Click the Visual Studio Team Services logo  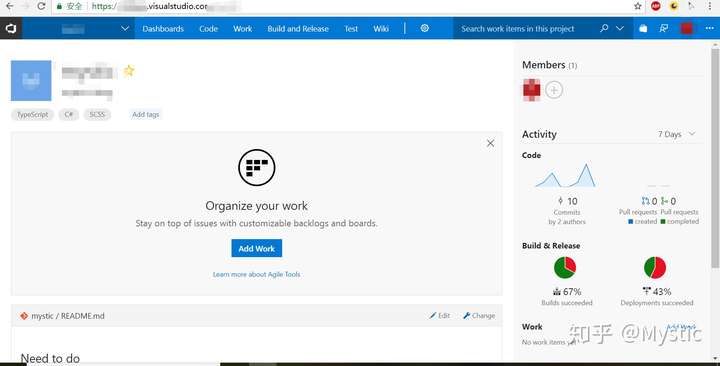(11, 28)
